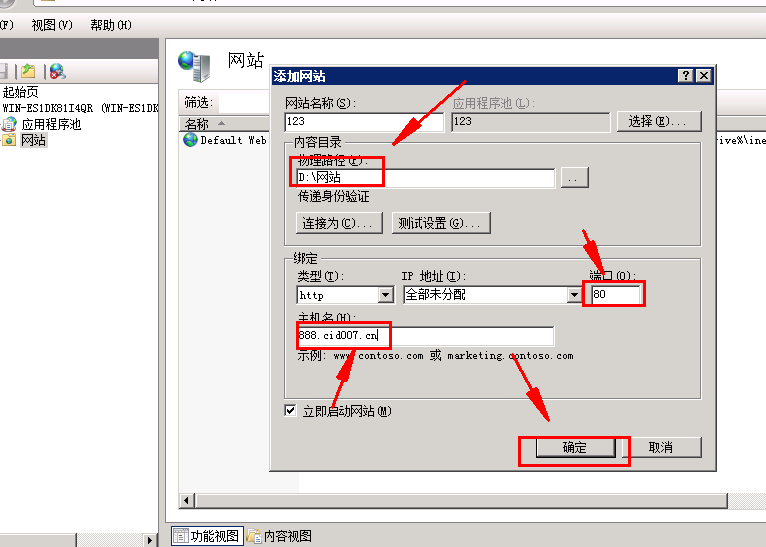The height and width of the screenshot is (547, 766).
Task: Click the green up-folder toolbar icon
Action: pyautogui.click(x=29, y=71)
